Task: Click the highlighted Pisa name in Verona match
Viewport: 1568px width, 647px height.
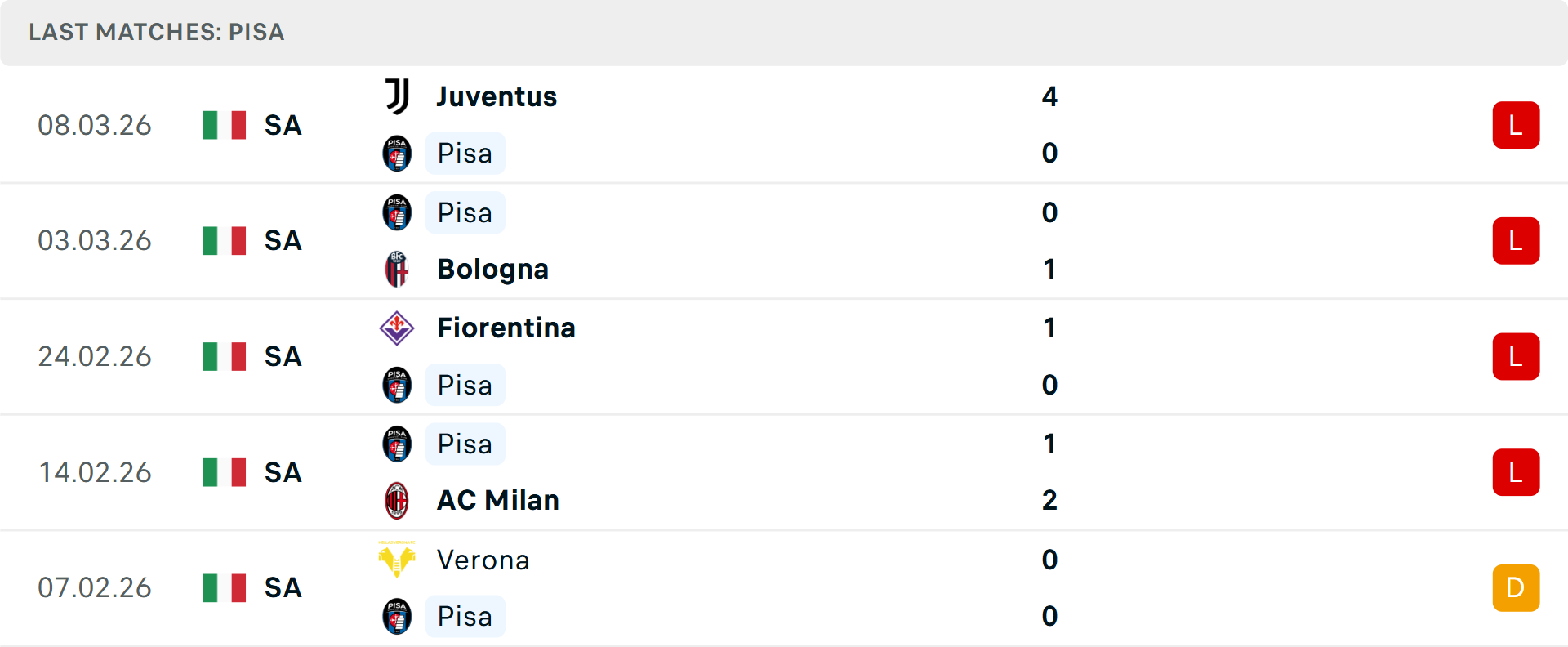Action: [465, 616]
